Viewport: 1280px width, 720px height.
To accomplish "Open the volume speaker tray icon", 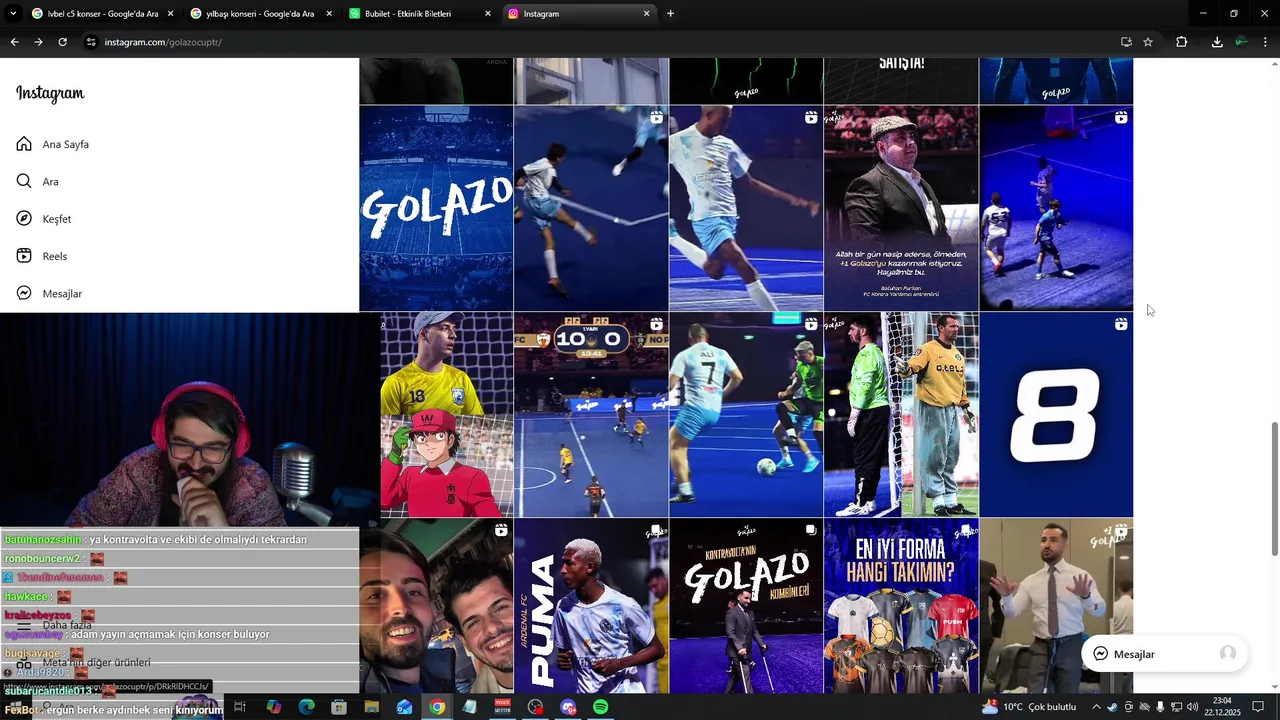I will tap(1192, 707).
